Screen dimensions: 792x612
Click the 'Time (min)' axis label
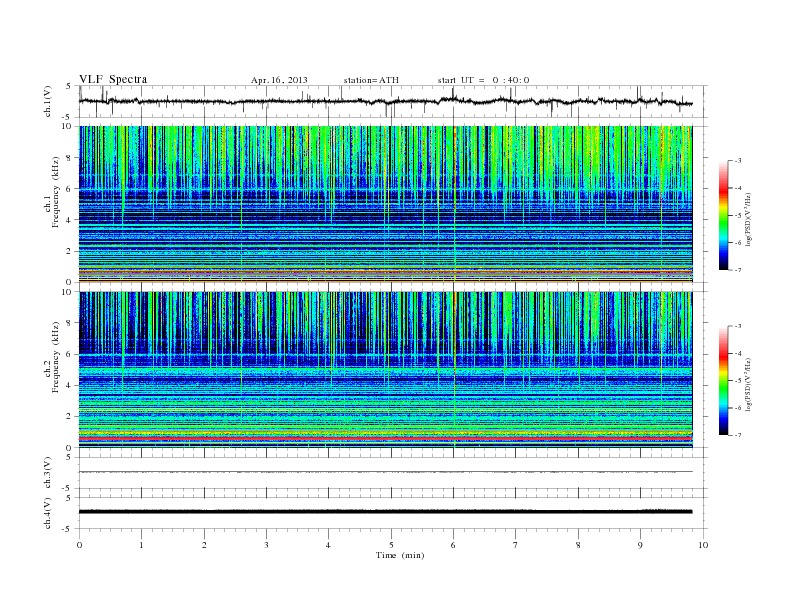pos(400,555)
